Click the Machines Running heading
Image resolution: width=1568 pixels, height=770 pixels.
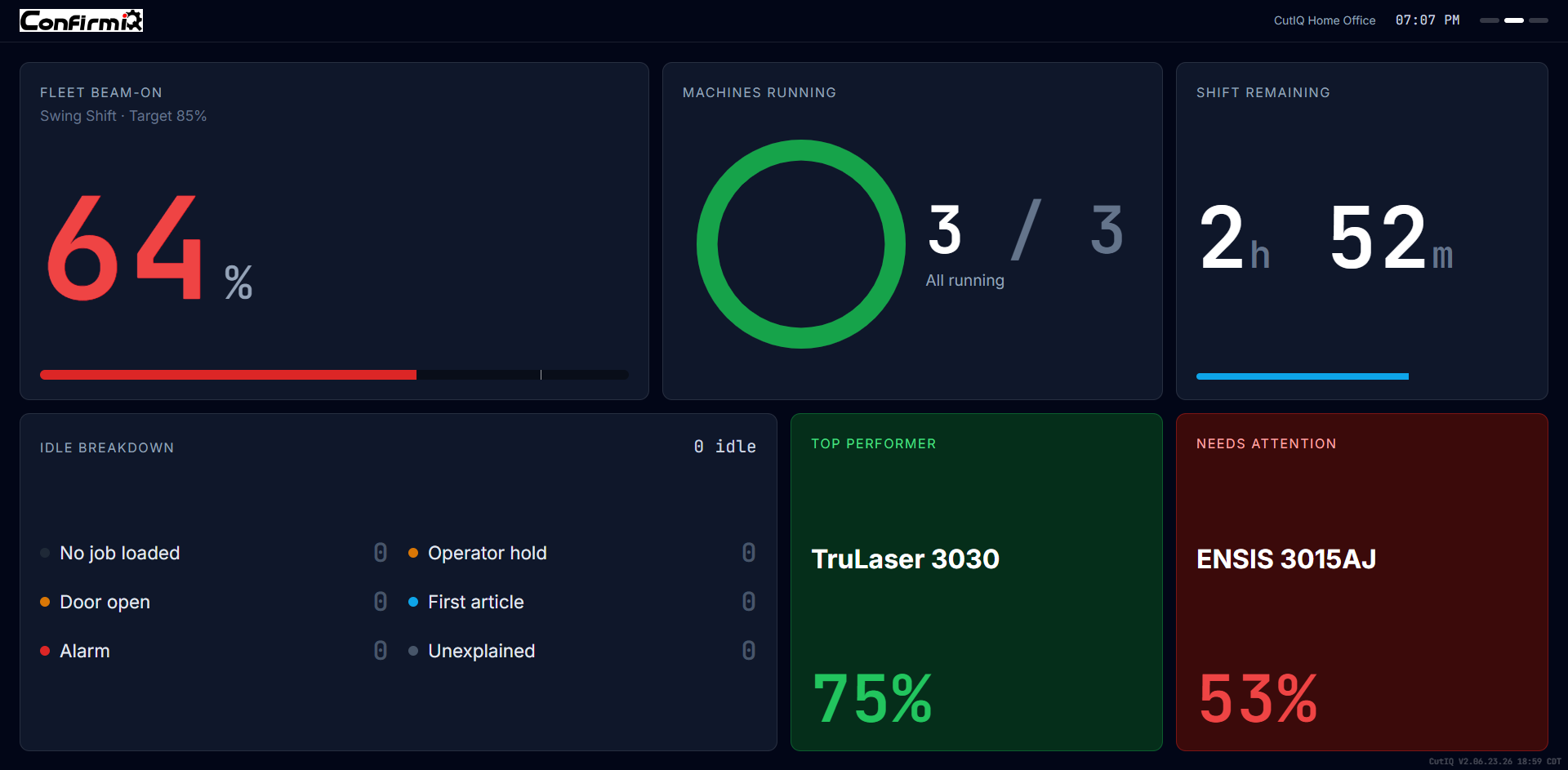click(759, 92)
